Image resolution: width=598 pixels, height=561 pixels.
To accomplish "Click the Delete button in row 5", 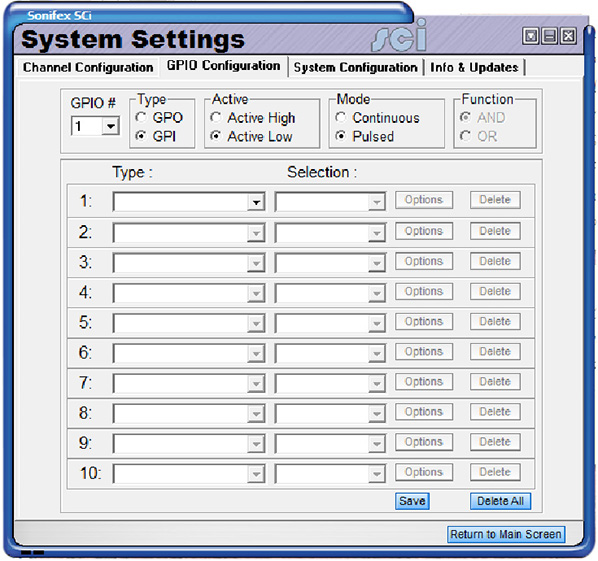I will coord(495,321).
